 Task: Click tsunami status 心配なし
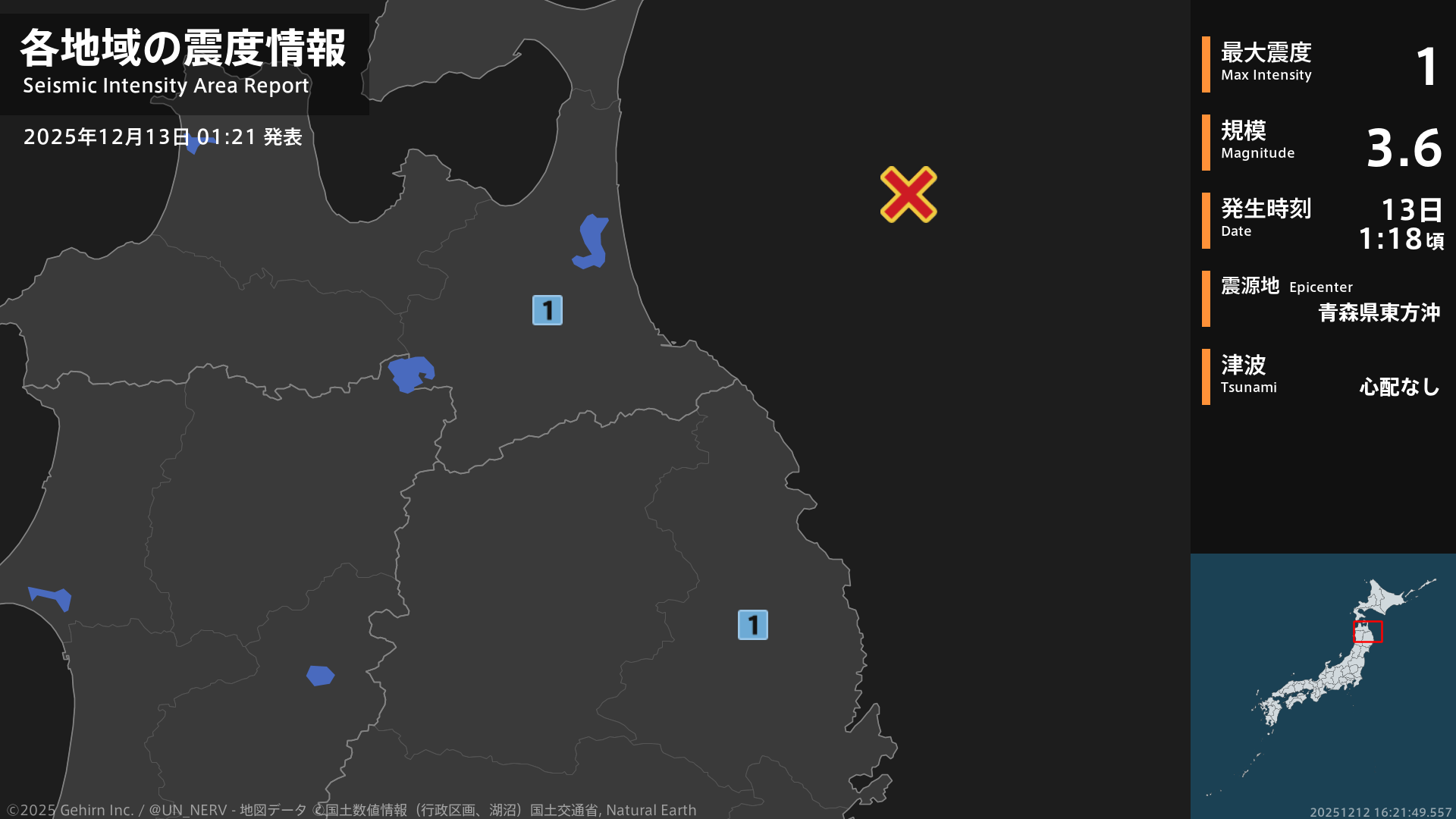(1399, 387)
